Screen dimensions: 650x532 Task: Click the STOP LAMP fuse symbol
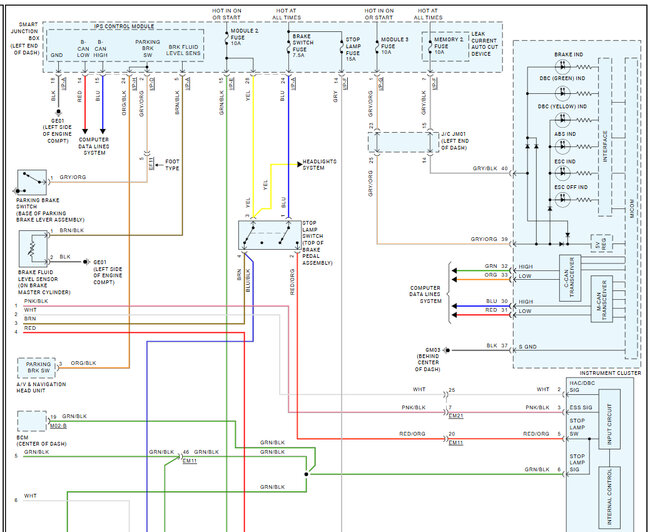click(x=341, y=48)
